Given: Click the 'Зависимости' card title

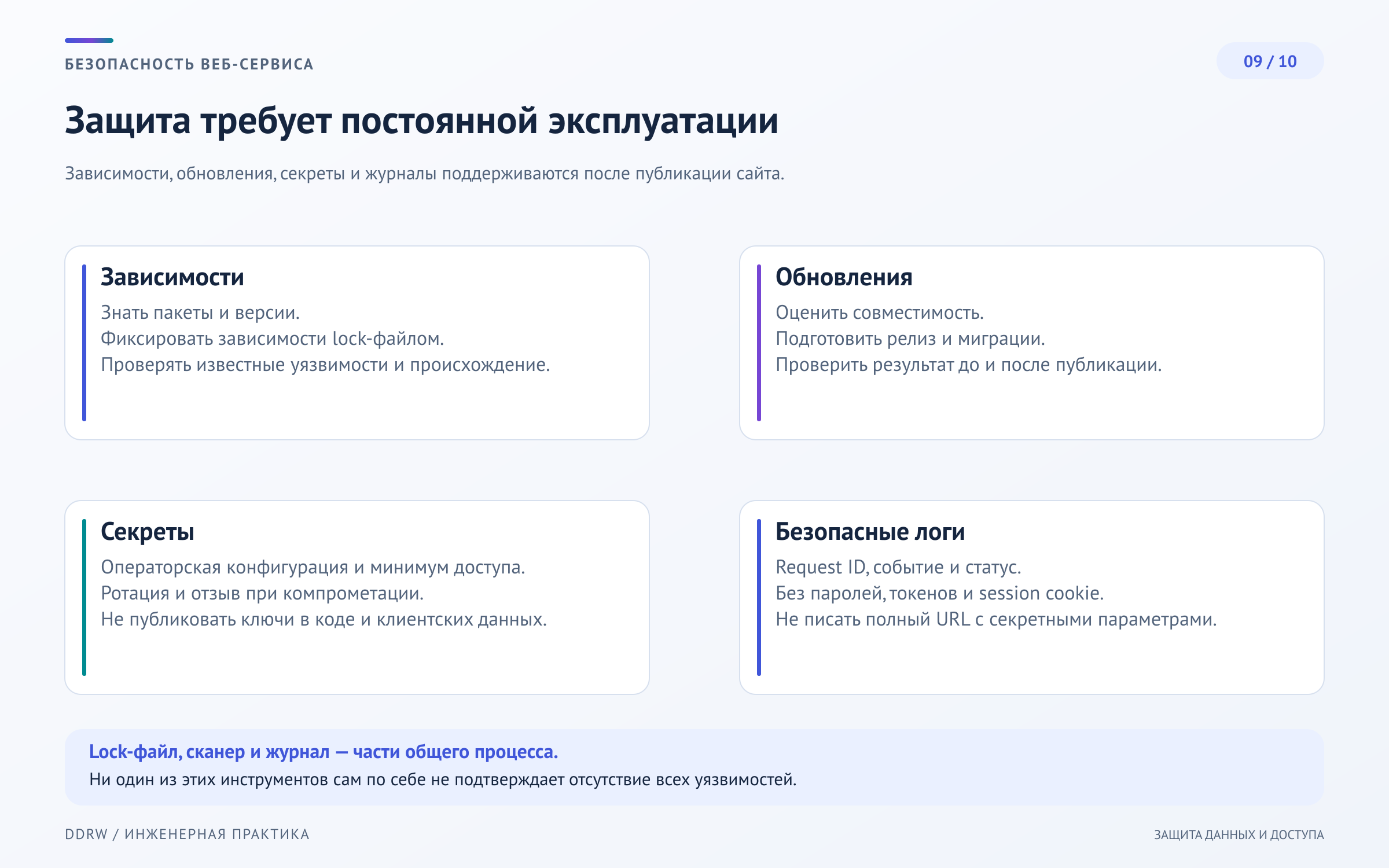Looking at the screenshot, I should click(172, 277).
